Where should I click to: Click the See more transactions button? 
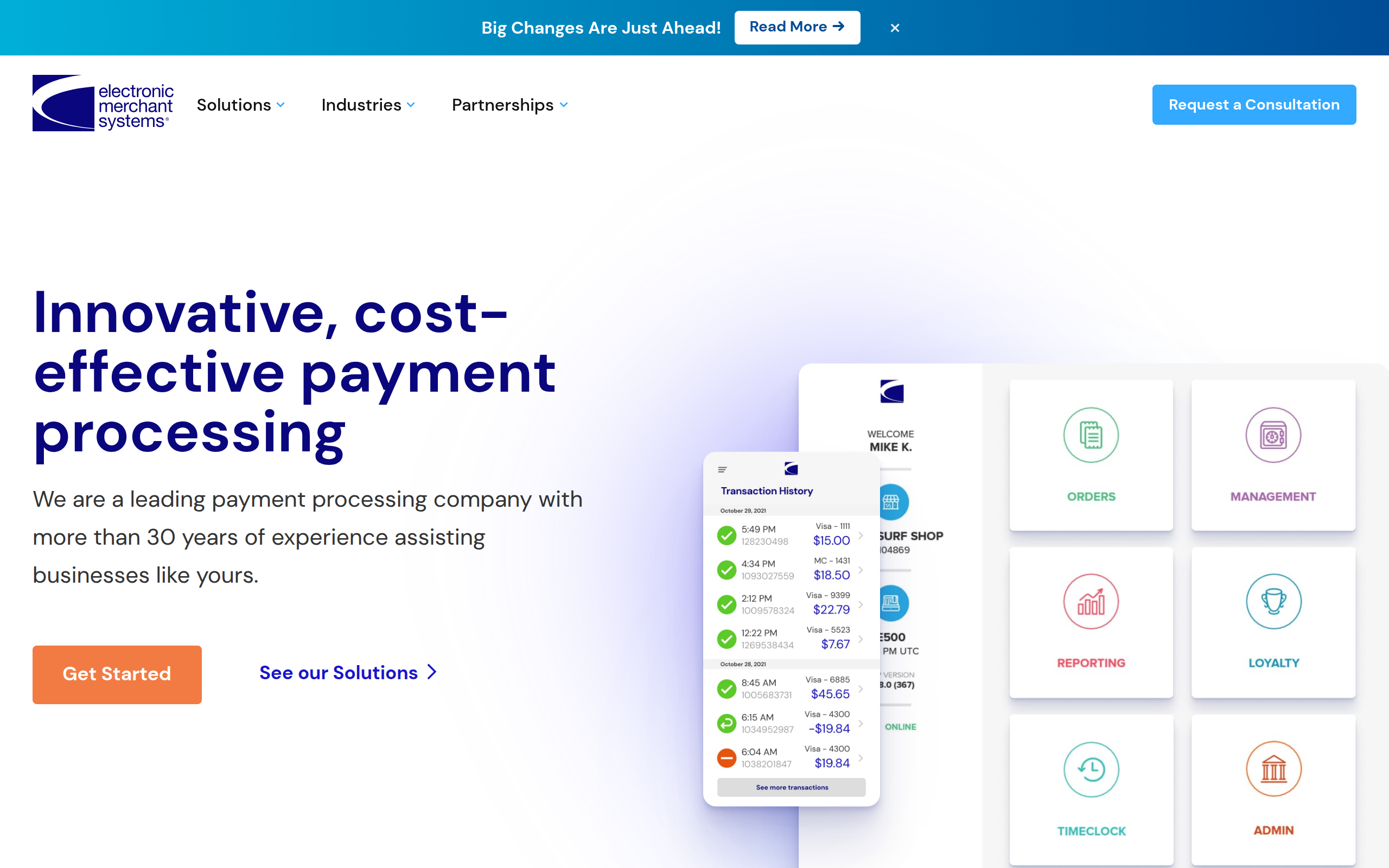(x=792, y=787)
